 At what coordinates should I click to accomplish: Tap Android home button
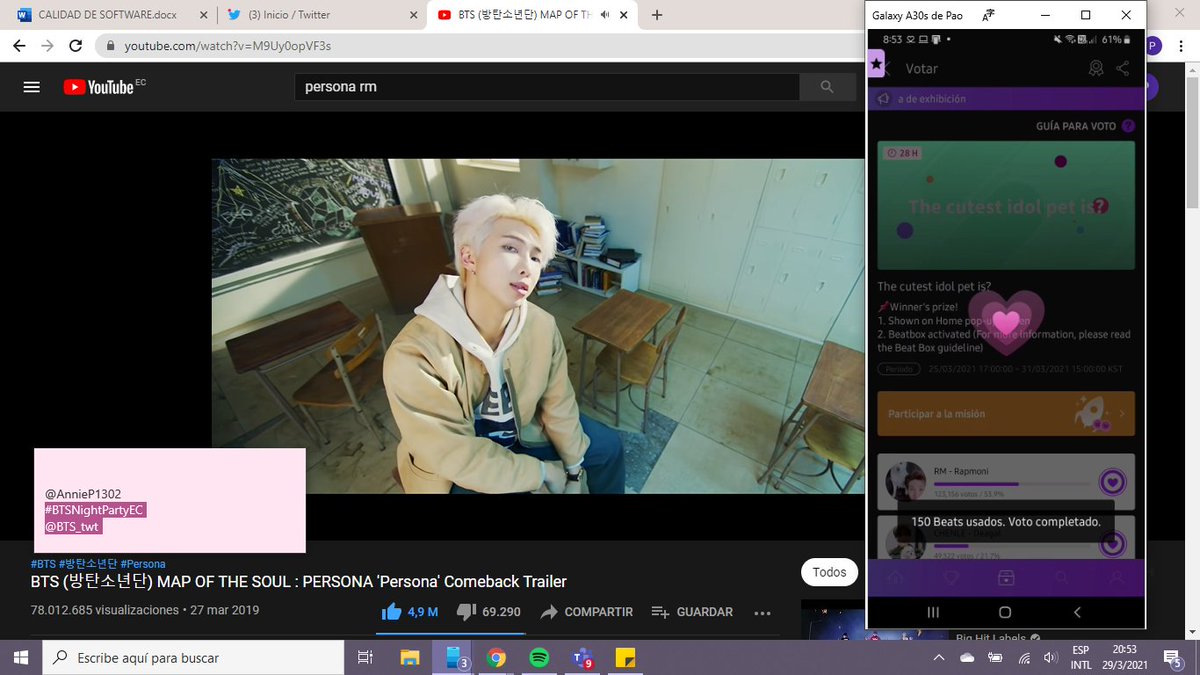[x=1005, y=612]
